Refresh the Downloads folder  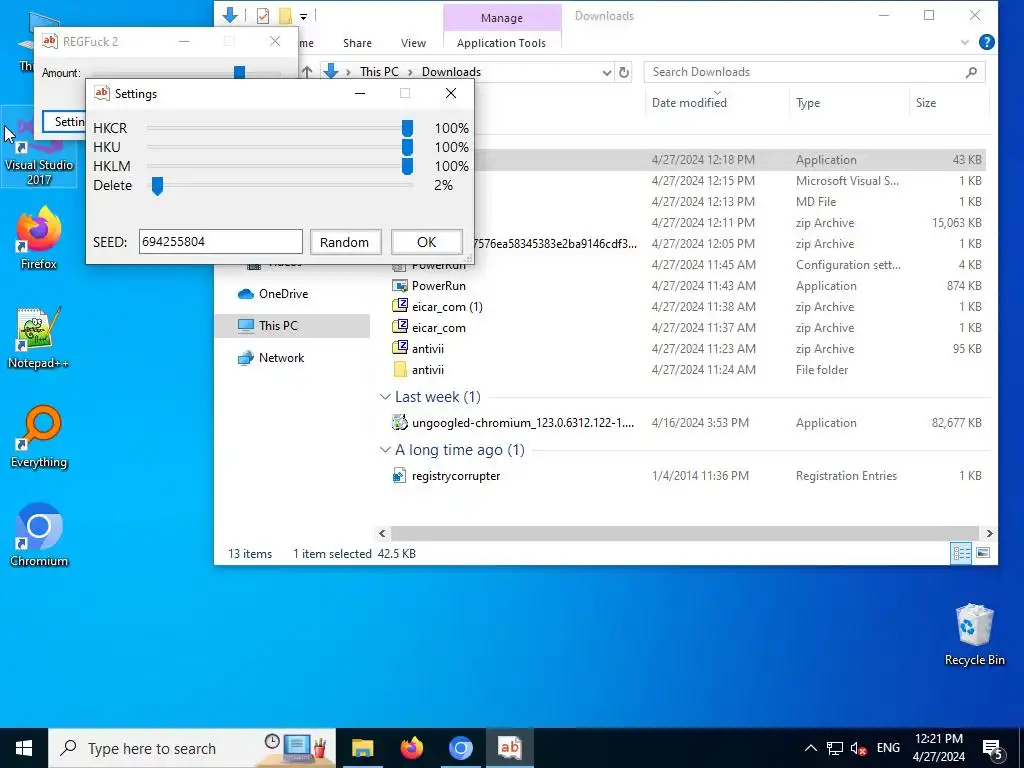pyautogui.click(x=624, y=72)
